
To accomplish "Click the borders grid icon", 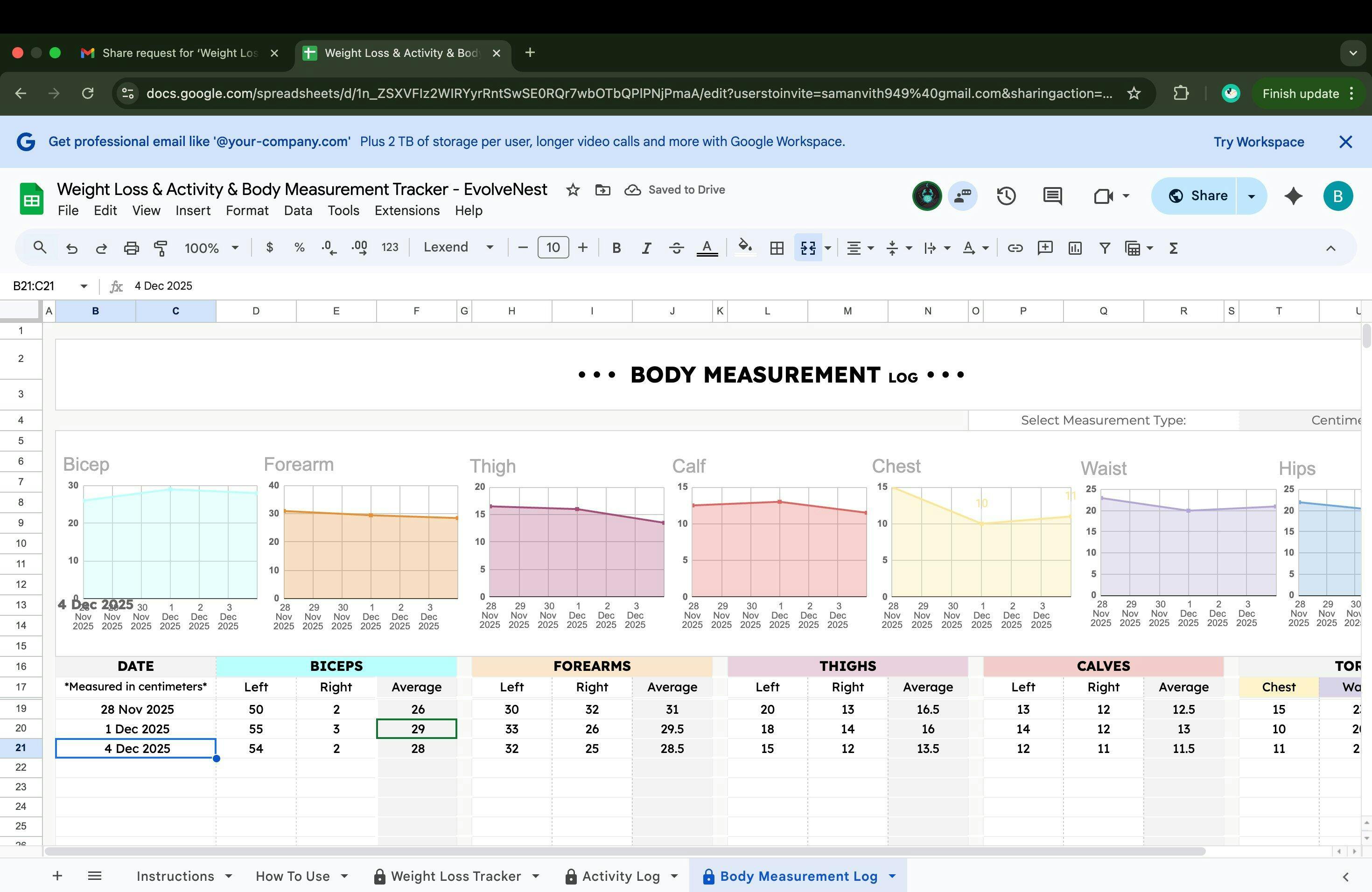I will point(777,248).
